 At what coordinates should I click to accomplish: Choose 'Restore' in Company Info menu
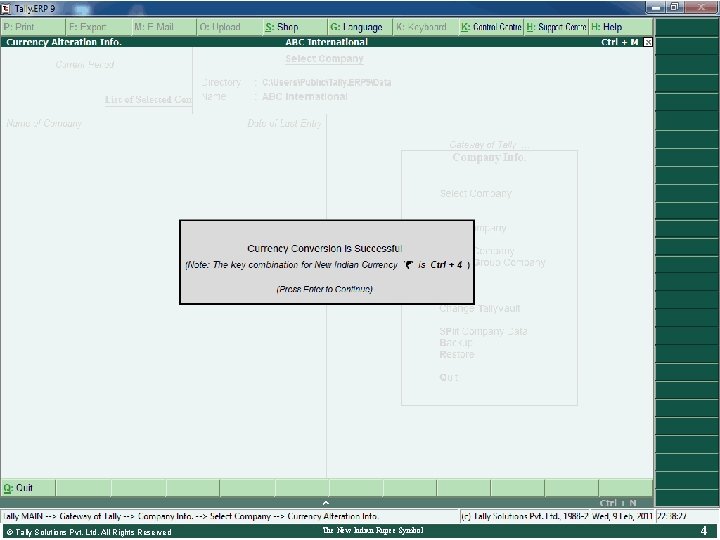(x=457, y=354)
